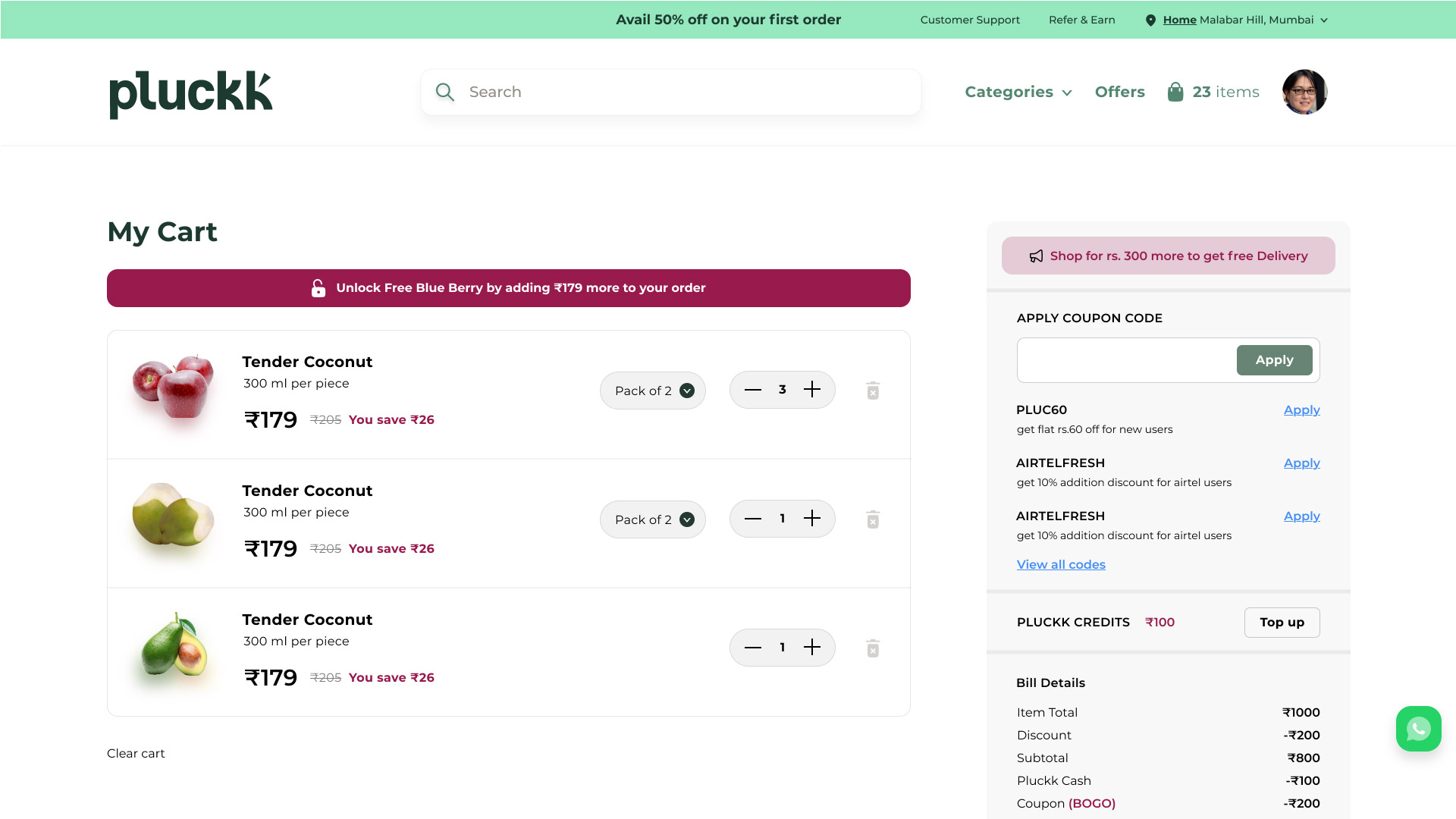Screen dimensions: 1456x819
Task: Delete second Tender Coconut with coconut image
Action: 873,519
